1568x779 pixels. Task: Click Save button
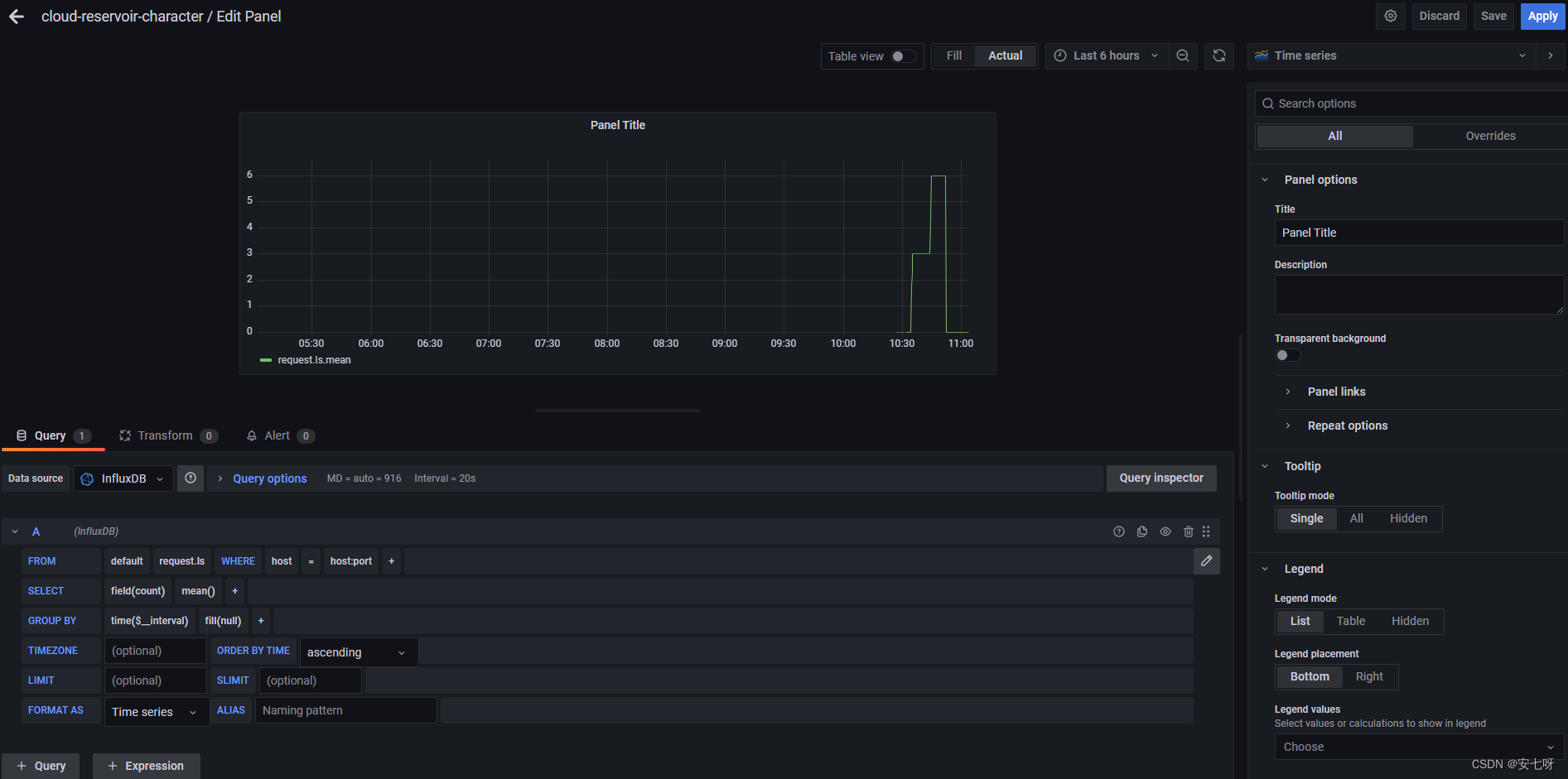(1493, 16)
